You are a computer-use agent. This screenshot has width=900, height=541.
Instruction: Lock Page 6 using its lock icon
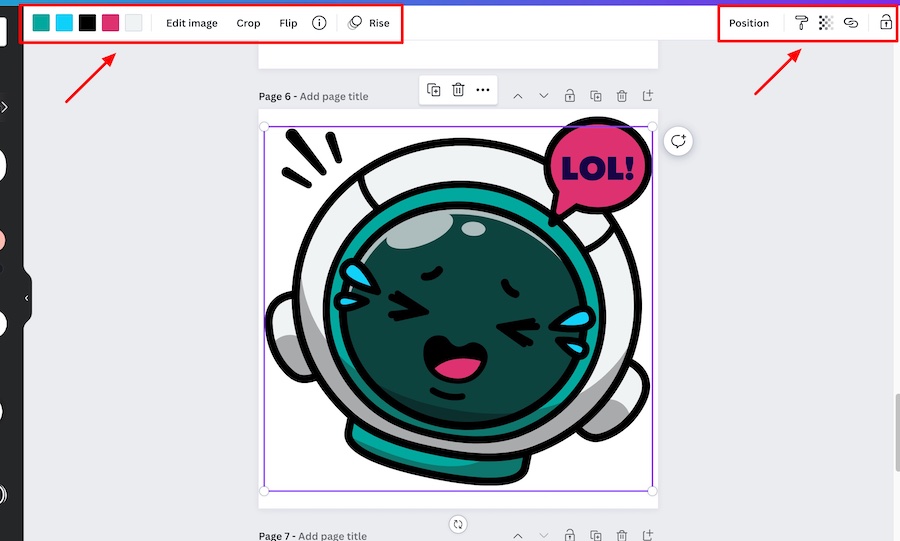(x=569, y=96)
